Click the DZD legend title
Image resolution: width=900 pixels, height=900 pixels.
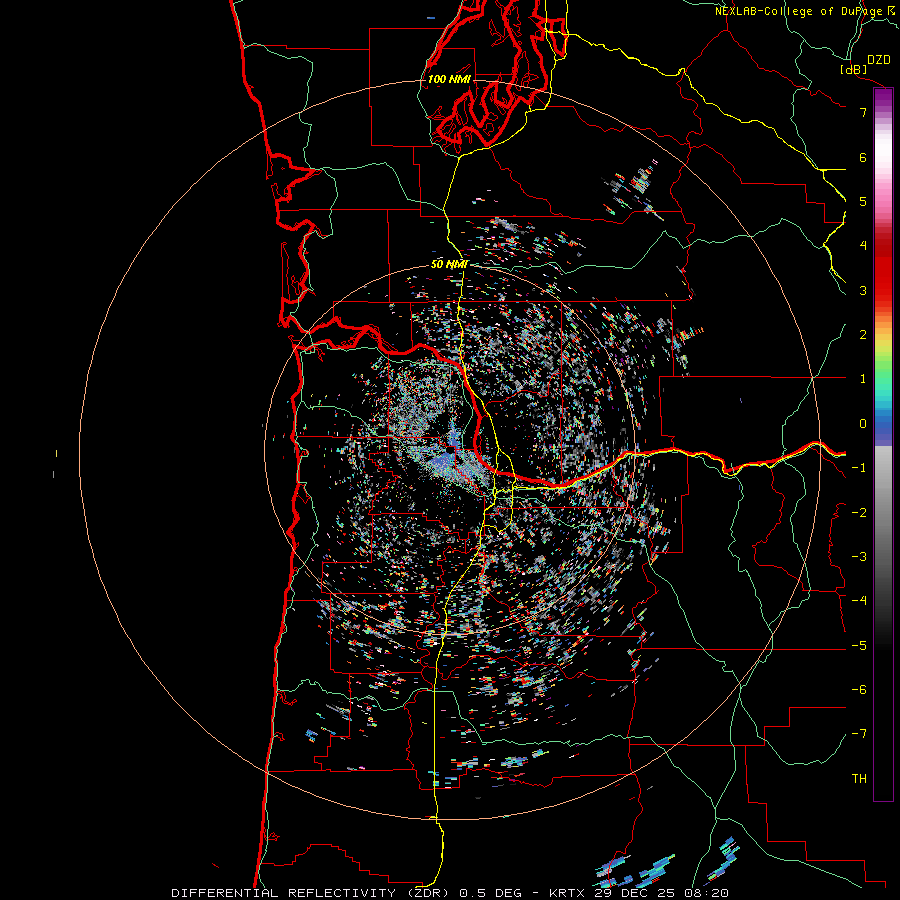(879, 60)
